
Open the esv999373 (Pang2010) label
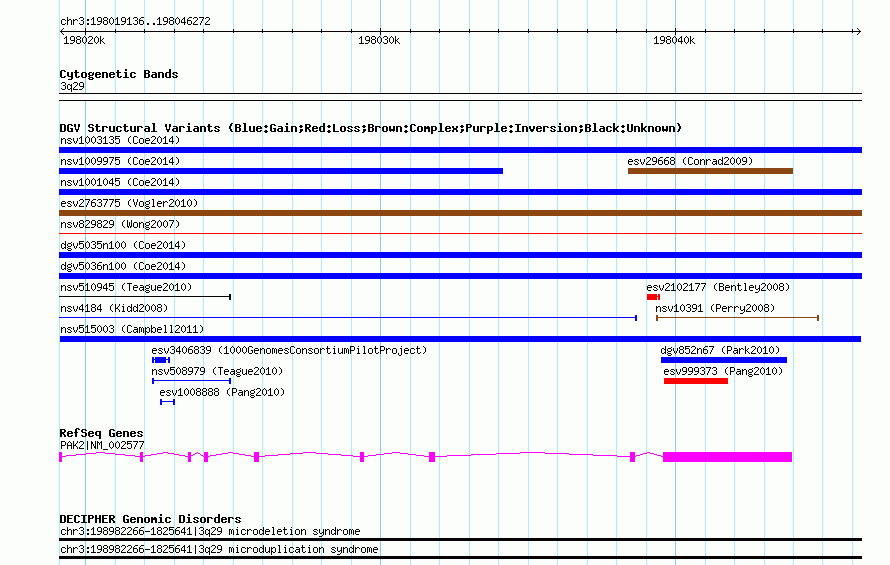723,371
